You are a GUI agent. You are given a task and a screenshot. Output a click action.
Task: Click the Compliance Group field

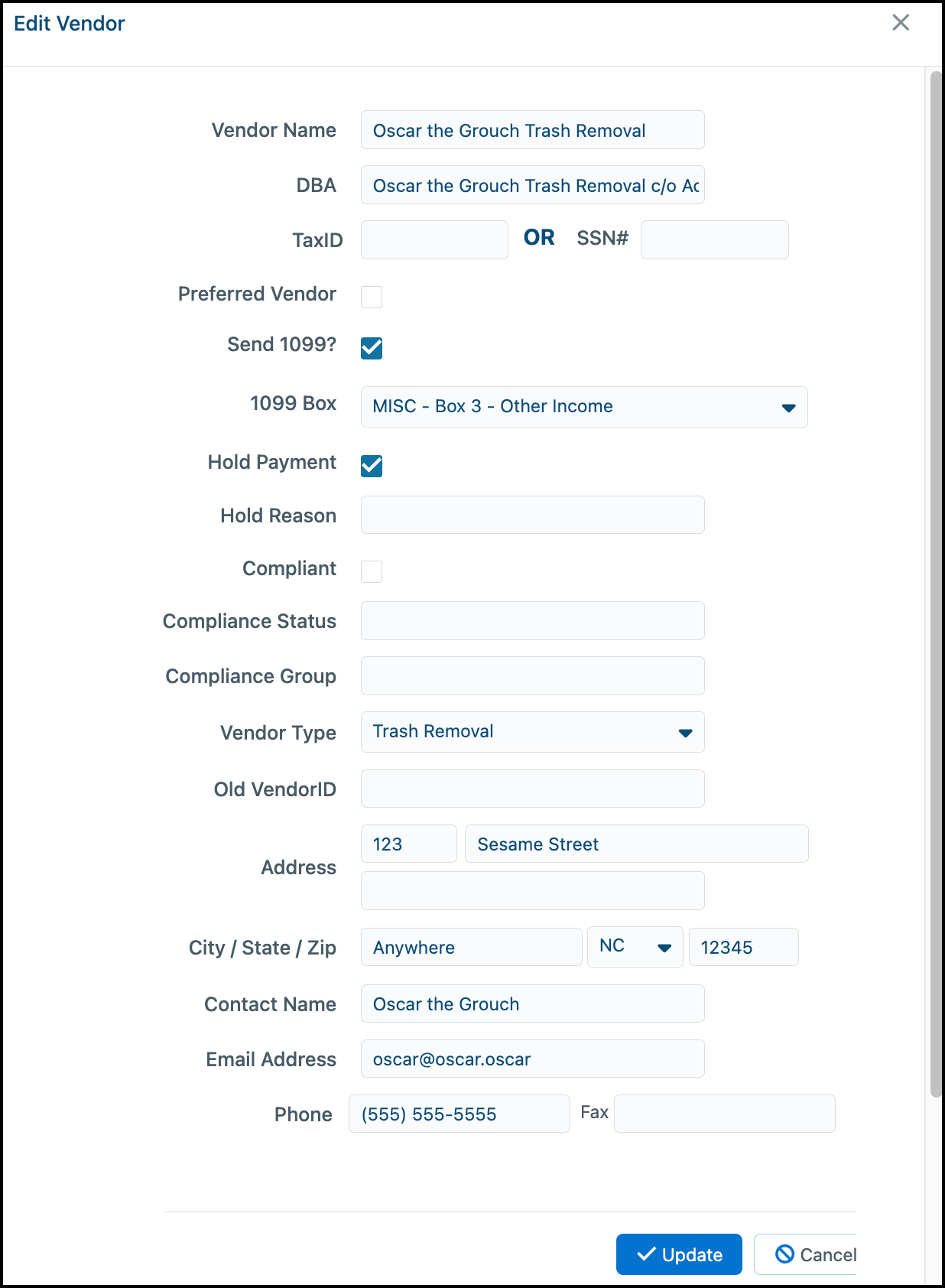pyautogui.click(x=533, y=675)
